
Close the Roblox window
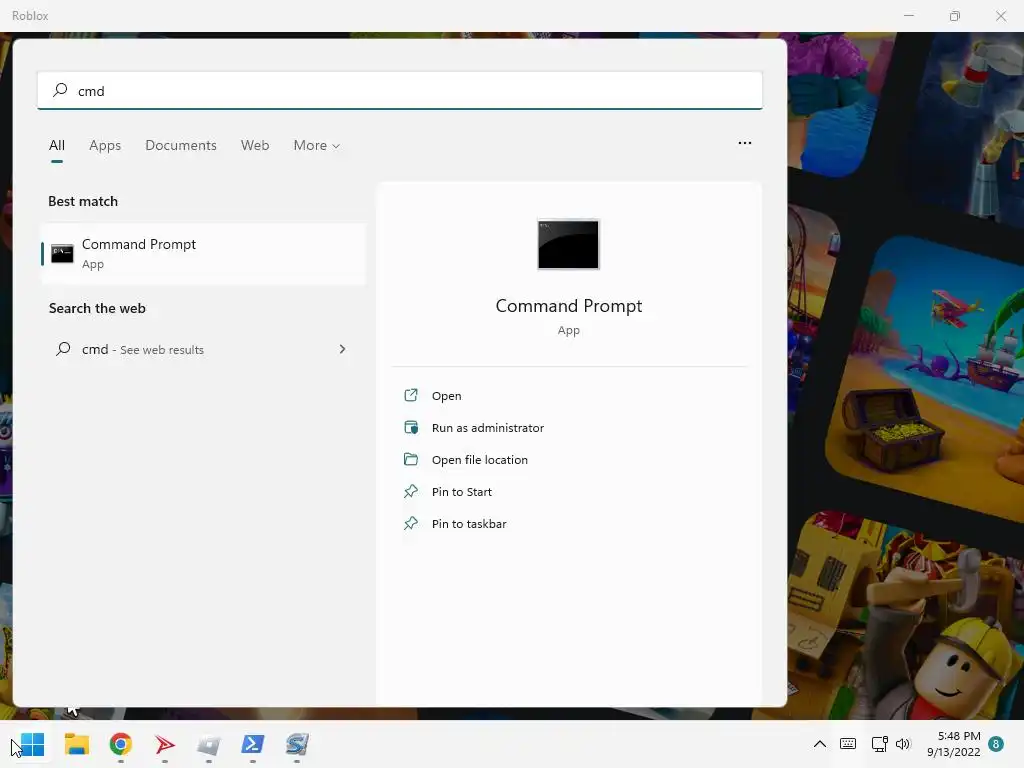click(x=1000, y=16)
